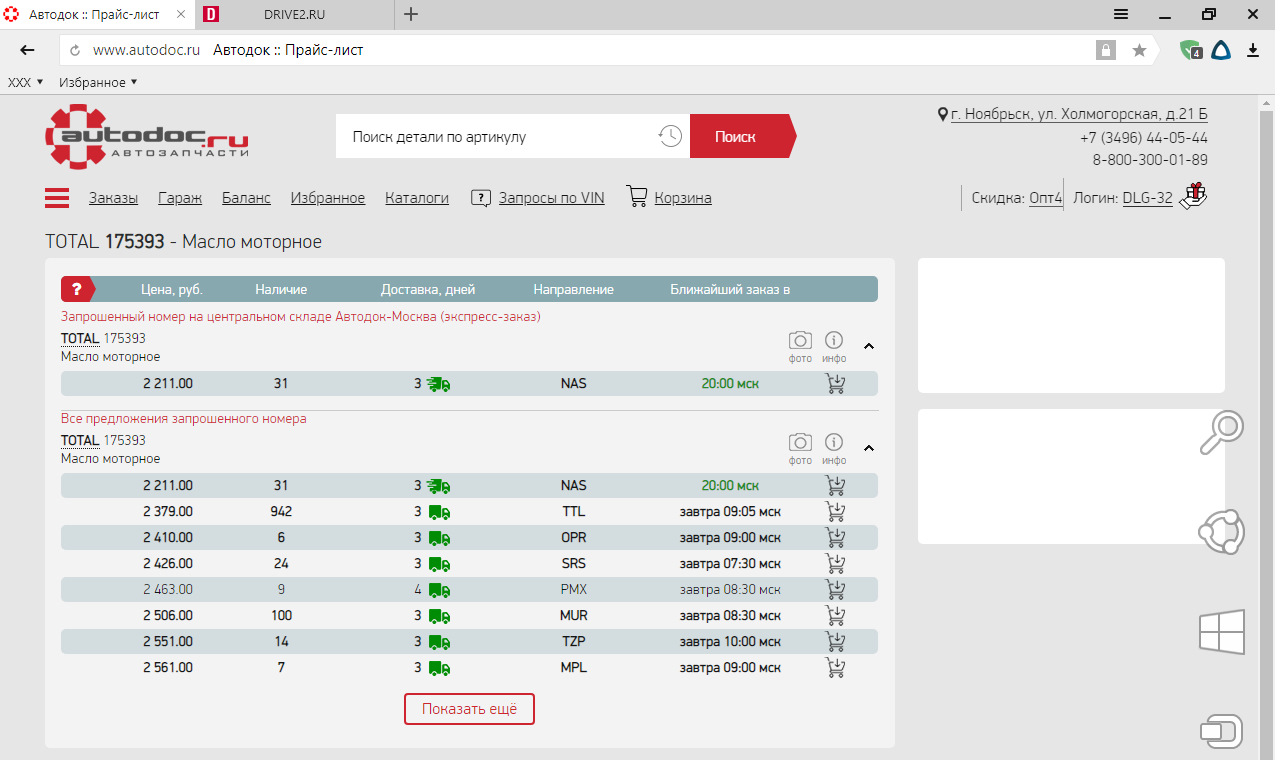Screen dimensions: 1280x760
Task: Click the magnifier icon on right sidebar
Action: 1222,432
